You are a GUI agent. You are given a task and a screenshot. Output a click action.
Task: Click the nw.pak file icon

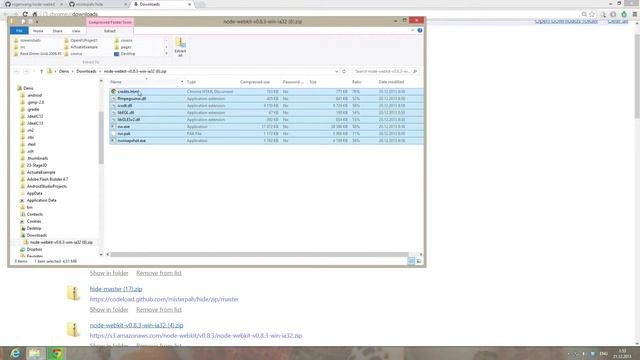[113, 133]
